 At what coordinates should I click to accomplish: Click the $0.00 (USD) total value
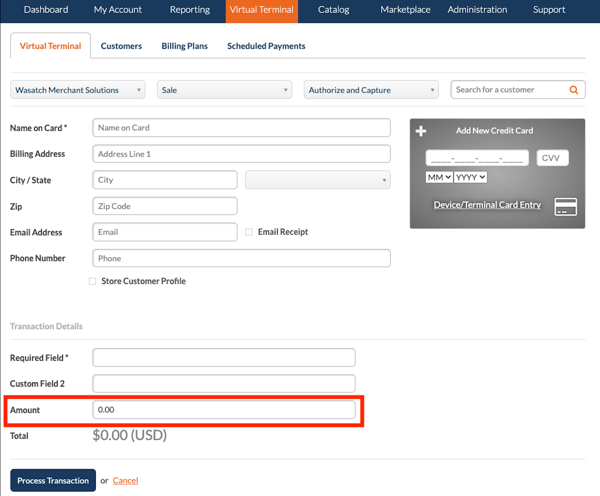point(130,436)
